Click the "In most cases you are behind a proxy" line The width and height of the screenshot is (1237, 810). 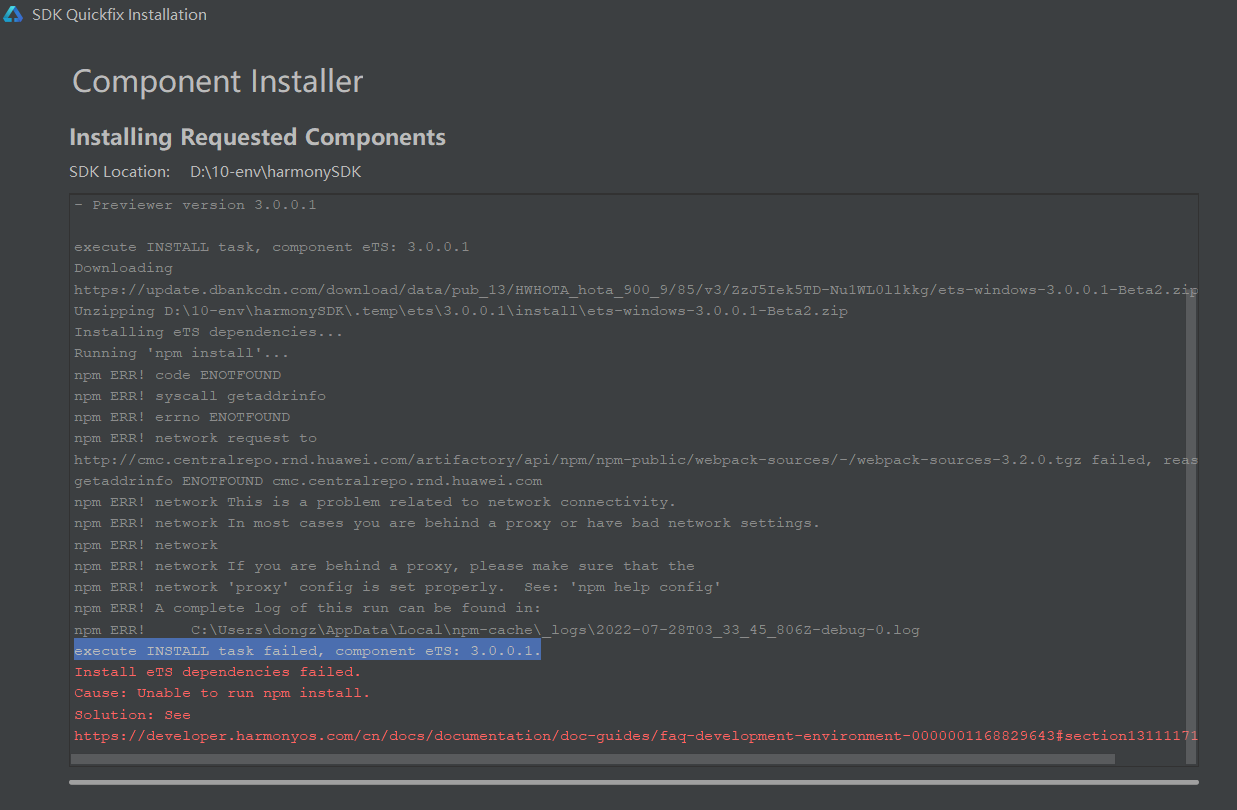pyautogui.click(x=447, y=523)
